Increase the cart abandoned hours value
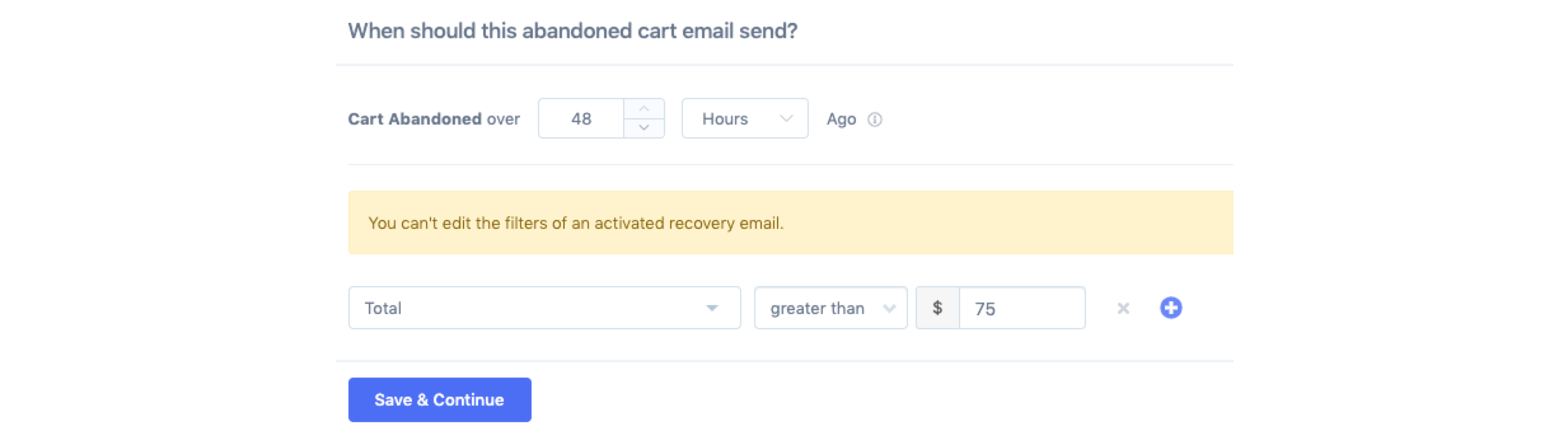The image size is (1568, 431). pyautogui.click(x=643, y=109)
